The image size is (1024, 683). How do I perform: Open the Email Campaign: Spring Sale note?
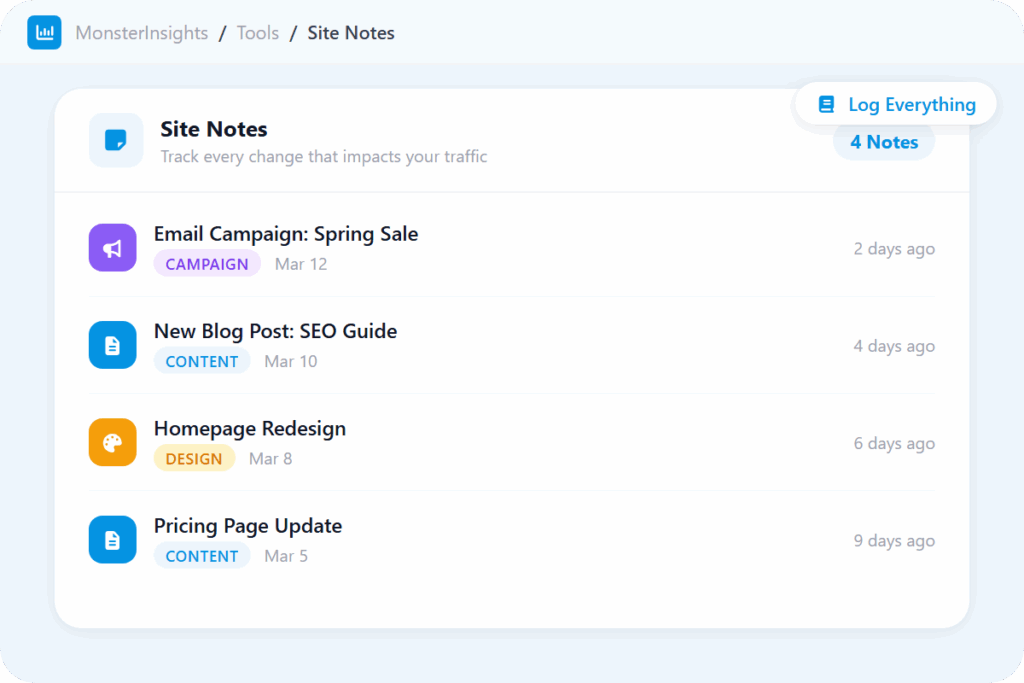point(286,234)
